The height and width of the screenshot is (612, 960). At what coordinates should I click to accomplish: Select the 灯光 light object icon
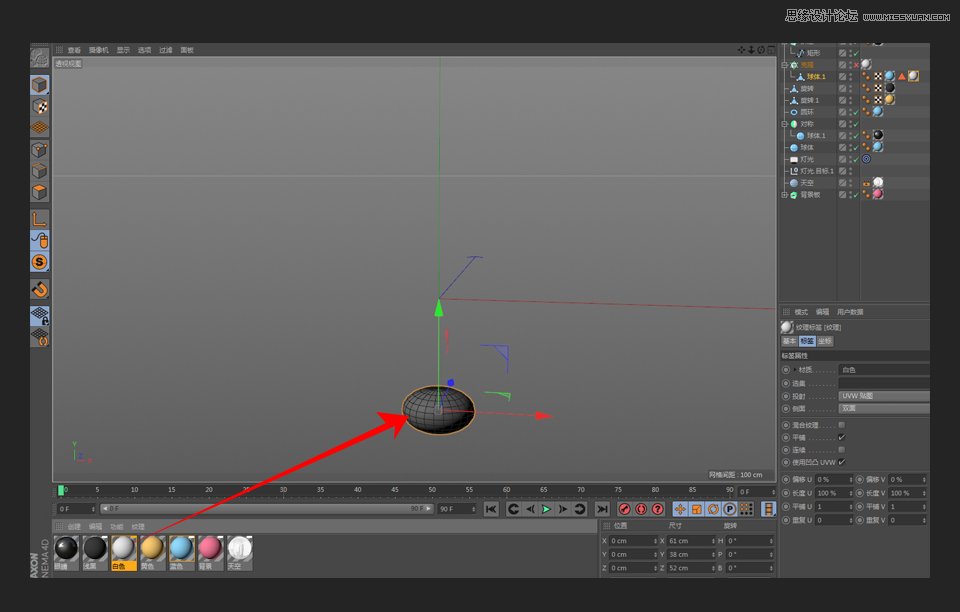pos(794,159)
